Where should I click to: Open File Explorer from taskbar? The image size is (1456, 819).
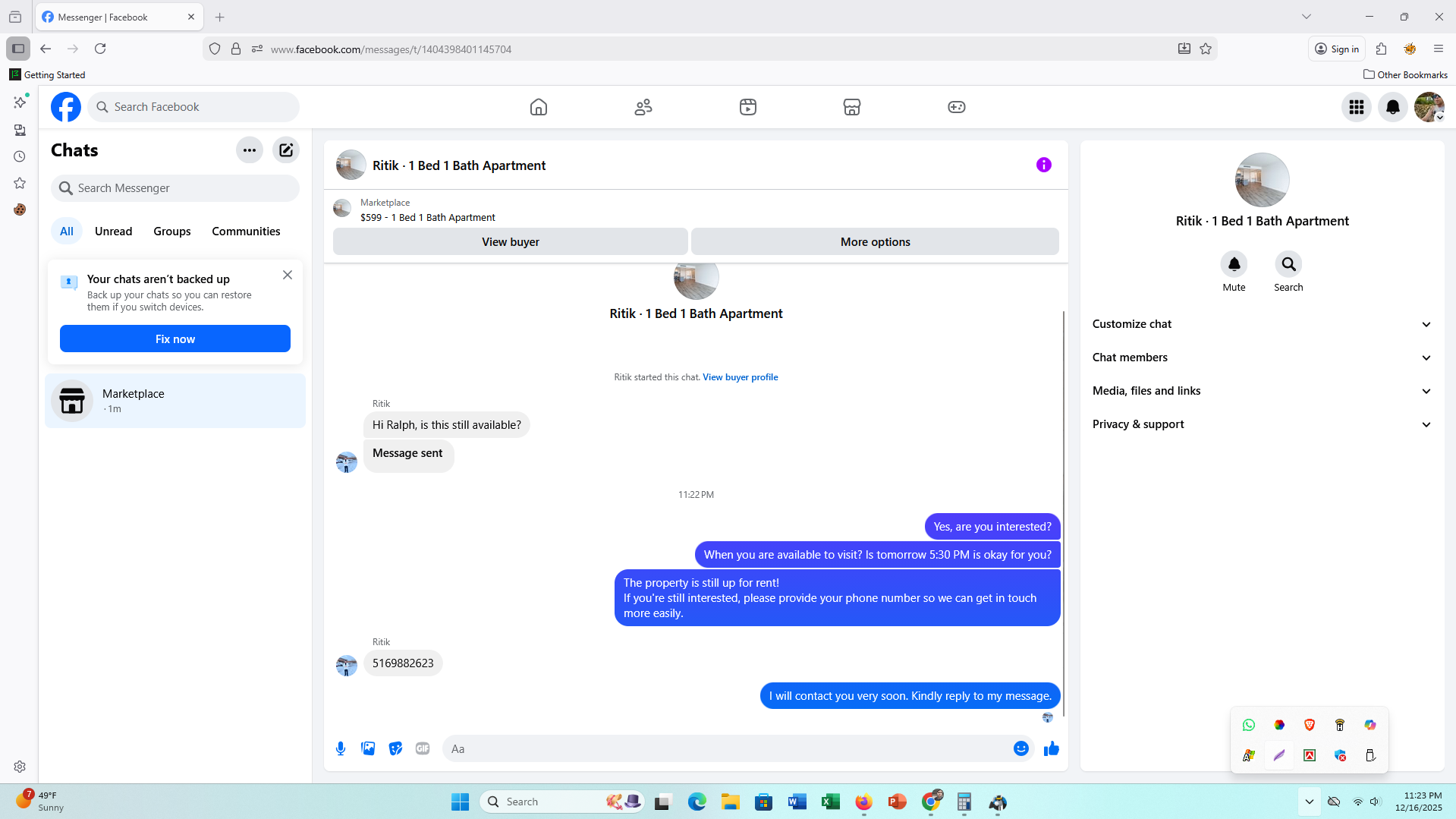pyautogui.click(x=731, y=802)
